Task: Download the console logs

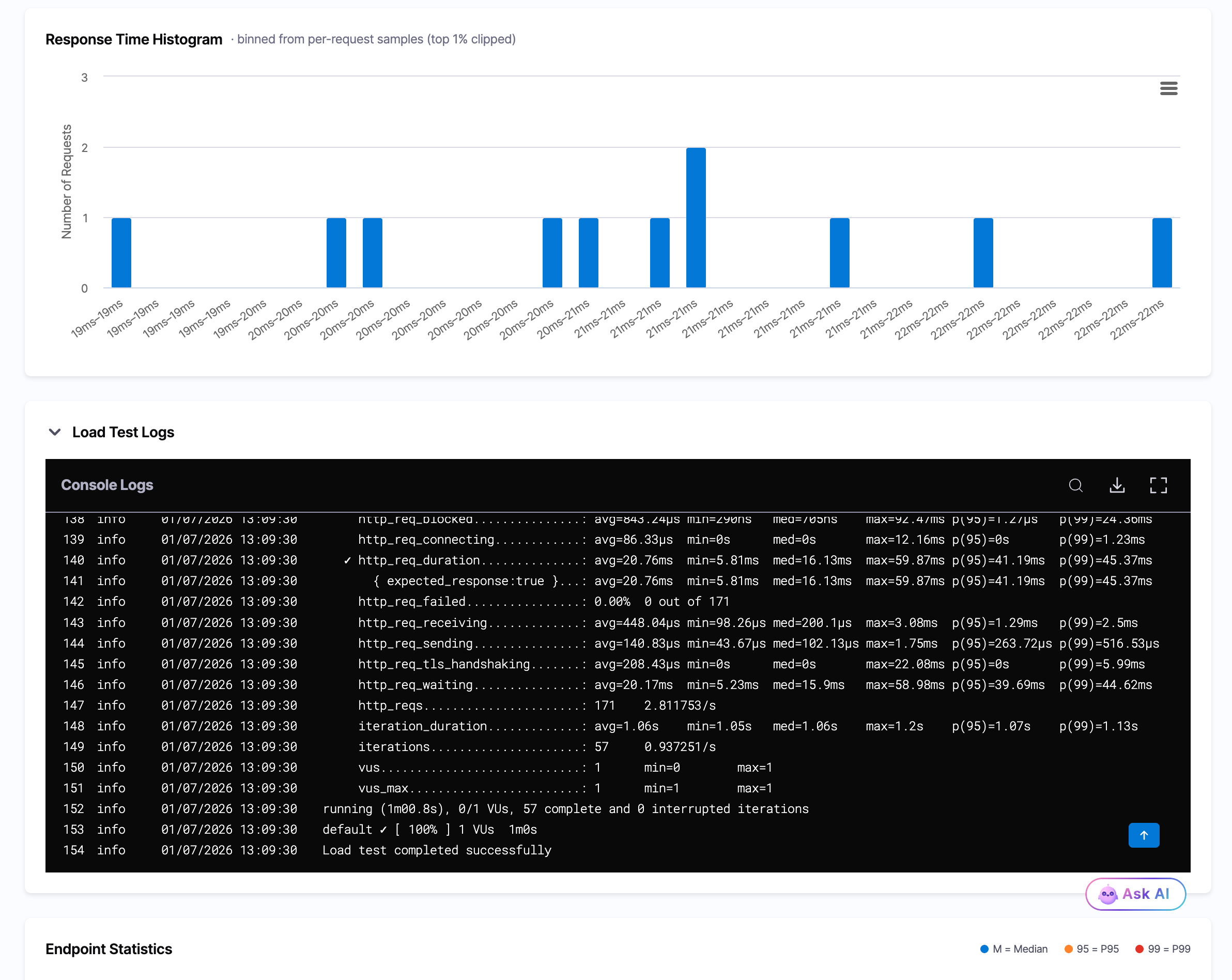Action: (1117, 485)
